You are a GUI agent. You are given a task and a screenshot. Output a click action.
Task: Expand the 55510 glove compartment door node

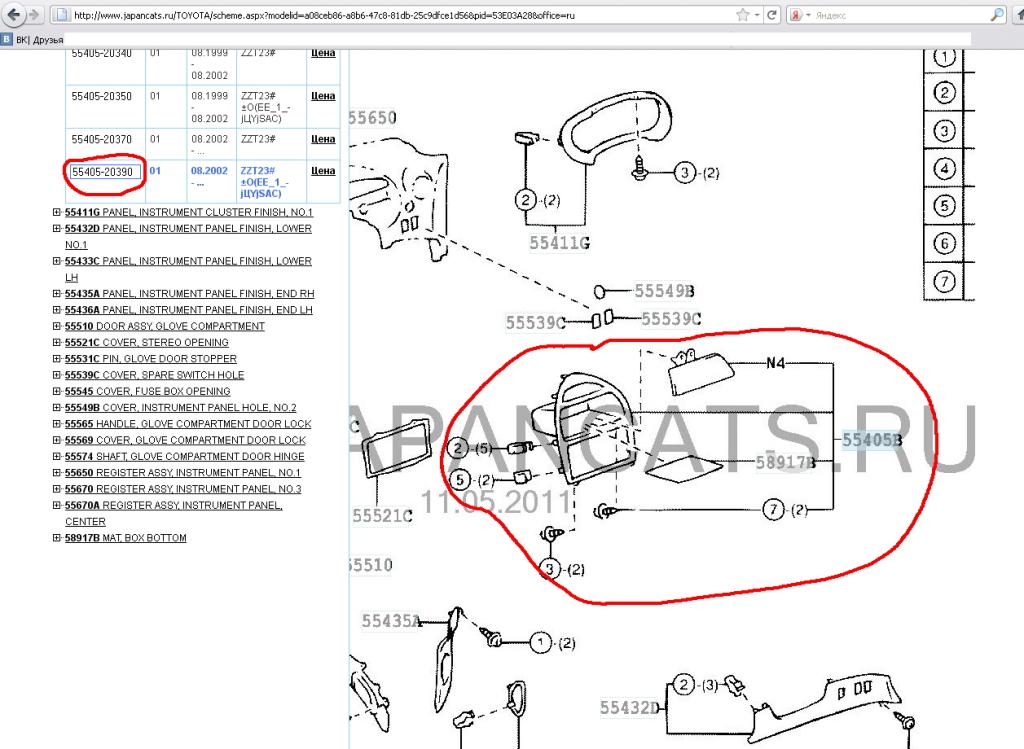57,326
